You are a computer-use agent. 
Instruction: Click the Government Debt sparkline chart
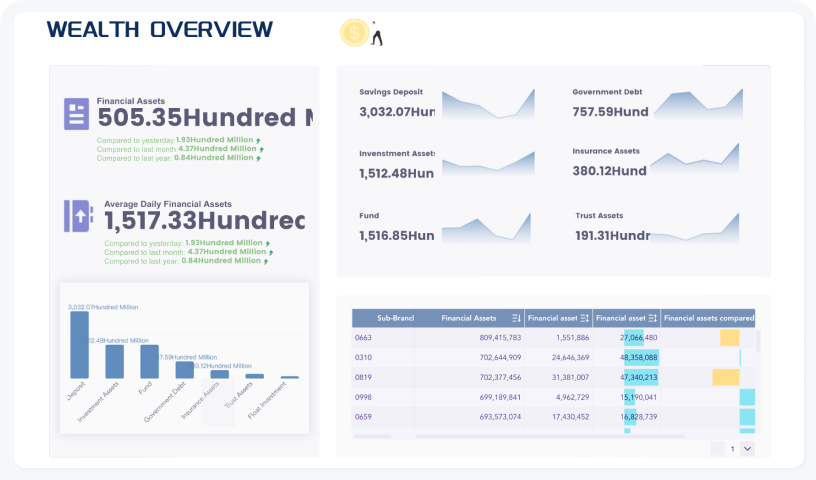(x=698, y=104)
